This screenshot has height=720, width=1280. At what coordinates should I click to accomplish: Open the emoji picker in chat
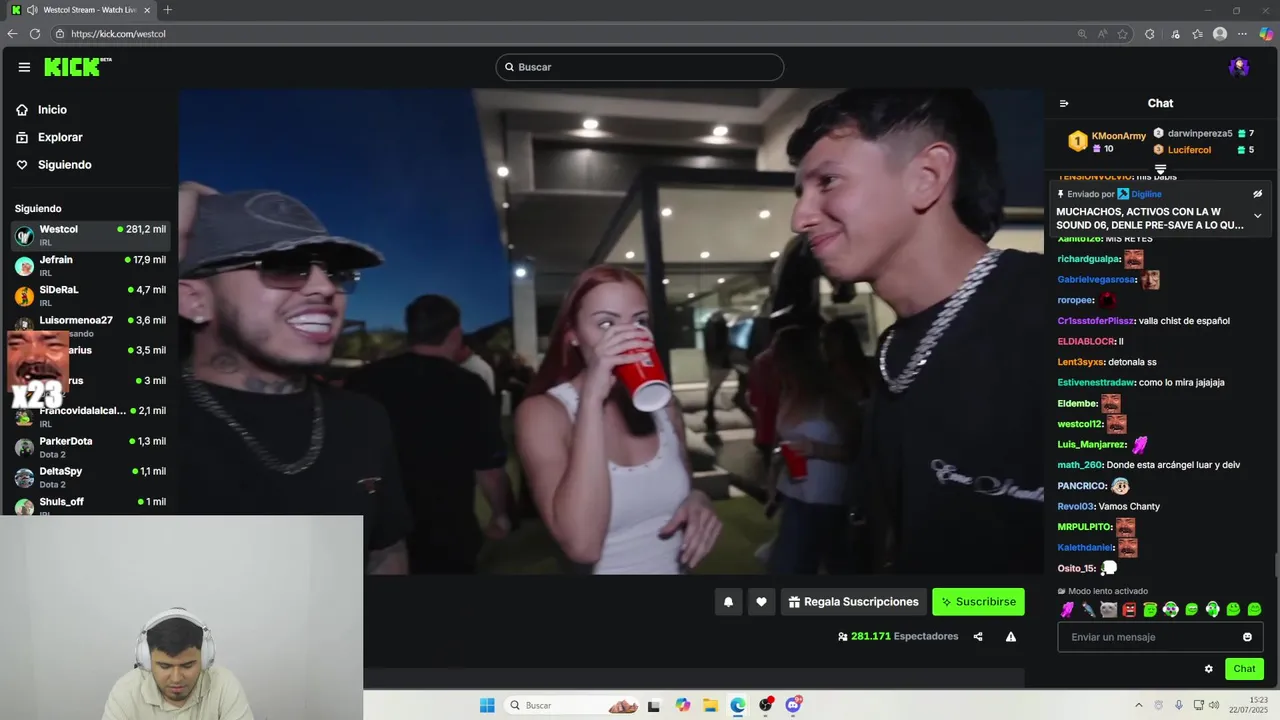(x=1247, y=637)
